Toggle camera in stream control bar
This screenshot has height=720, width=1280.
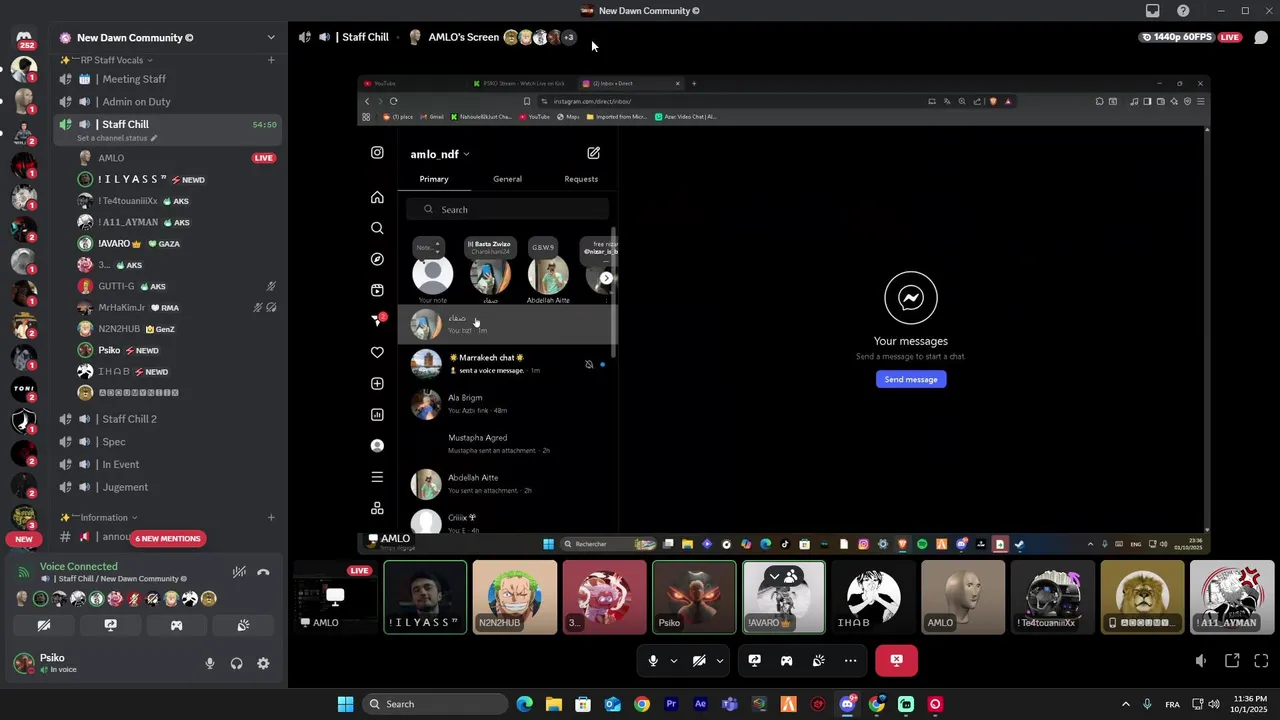pos(699,660)
